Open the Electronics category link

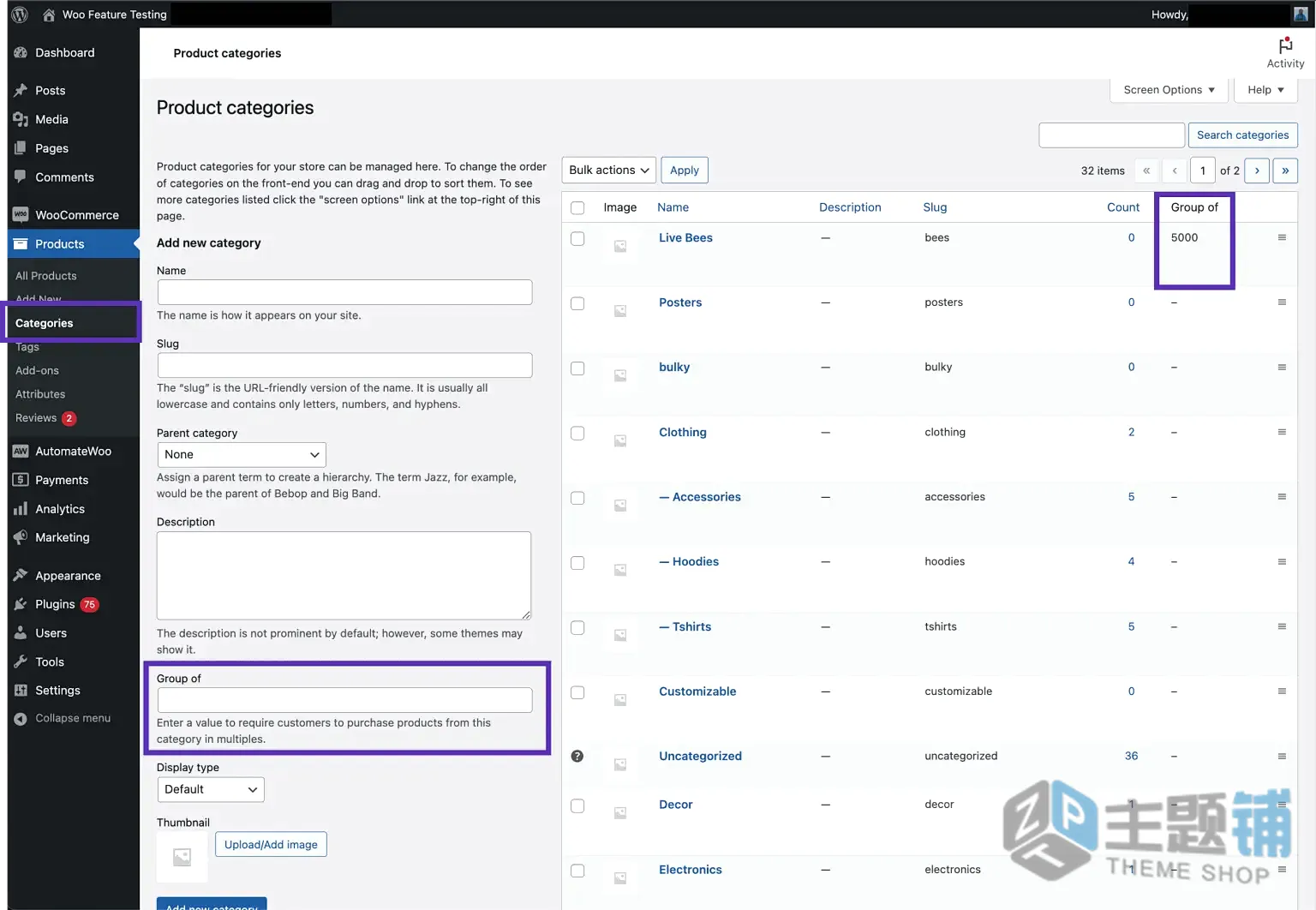click(690, 869)
